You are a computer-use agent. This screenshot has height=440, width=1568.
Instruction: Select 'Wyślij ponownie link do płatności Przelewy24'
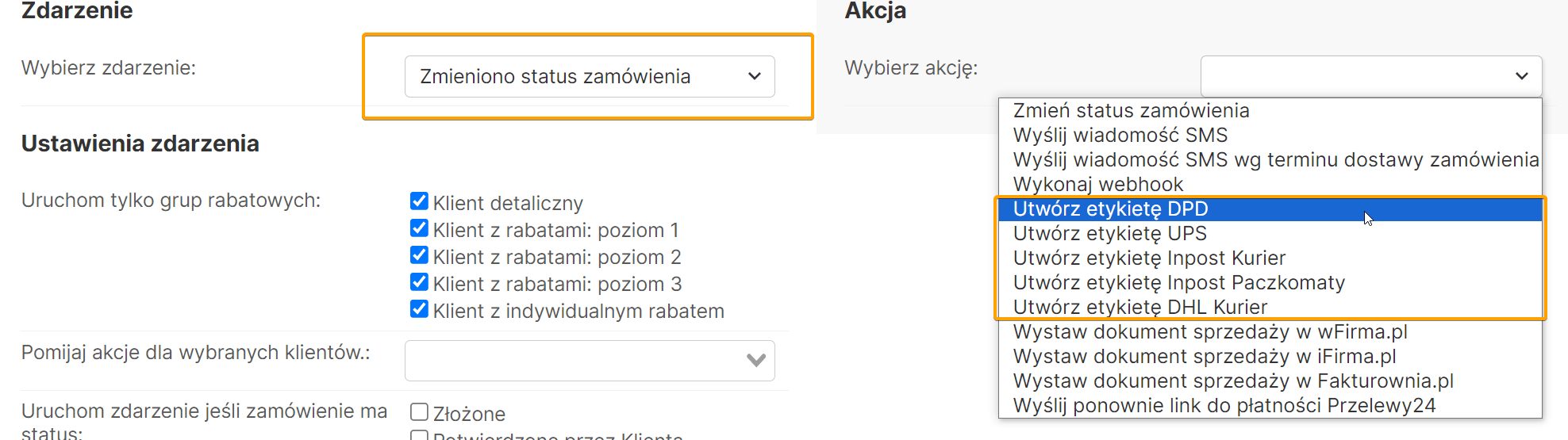(1224, 406)
